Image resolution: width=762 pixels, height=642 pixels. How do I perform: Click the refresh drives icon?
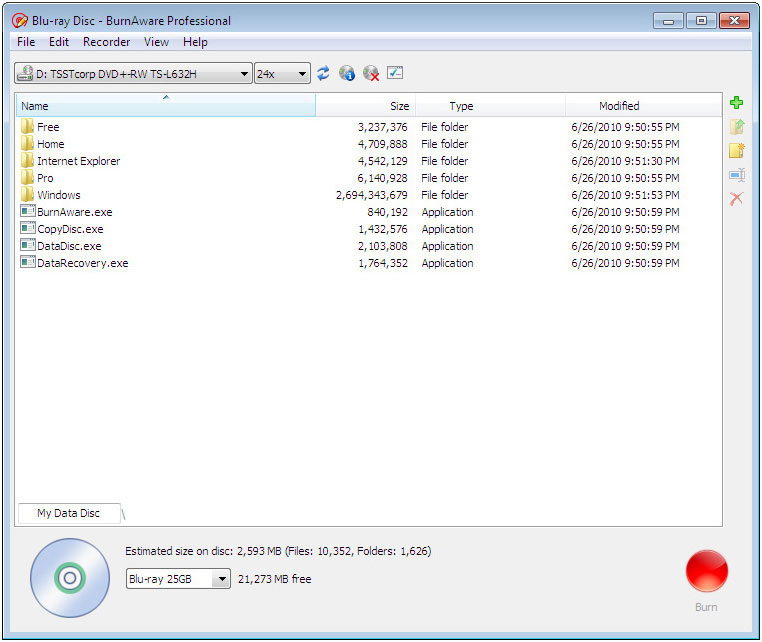[323, 73]
